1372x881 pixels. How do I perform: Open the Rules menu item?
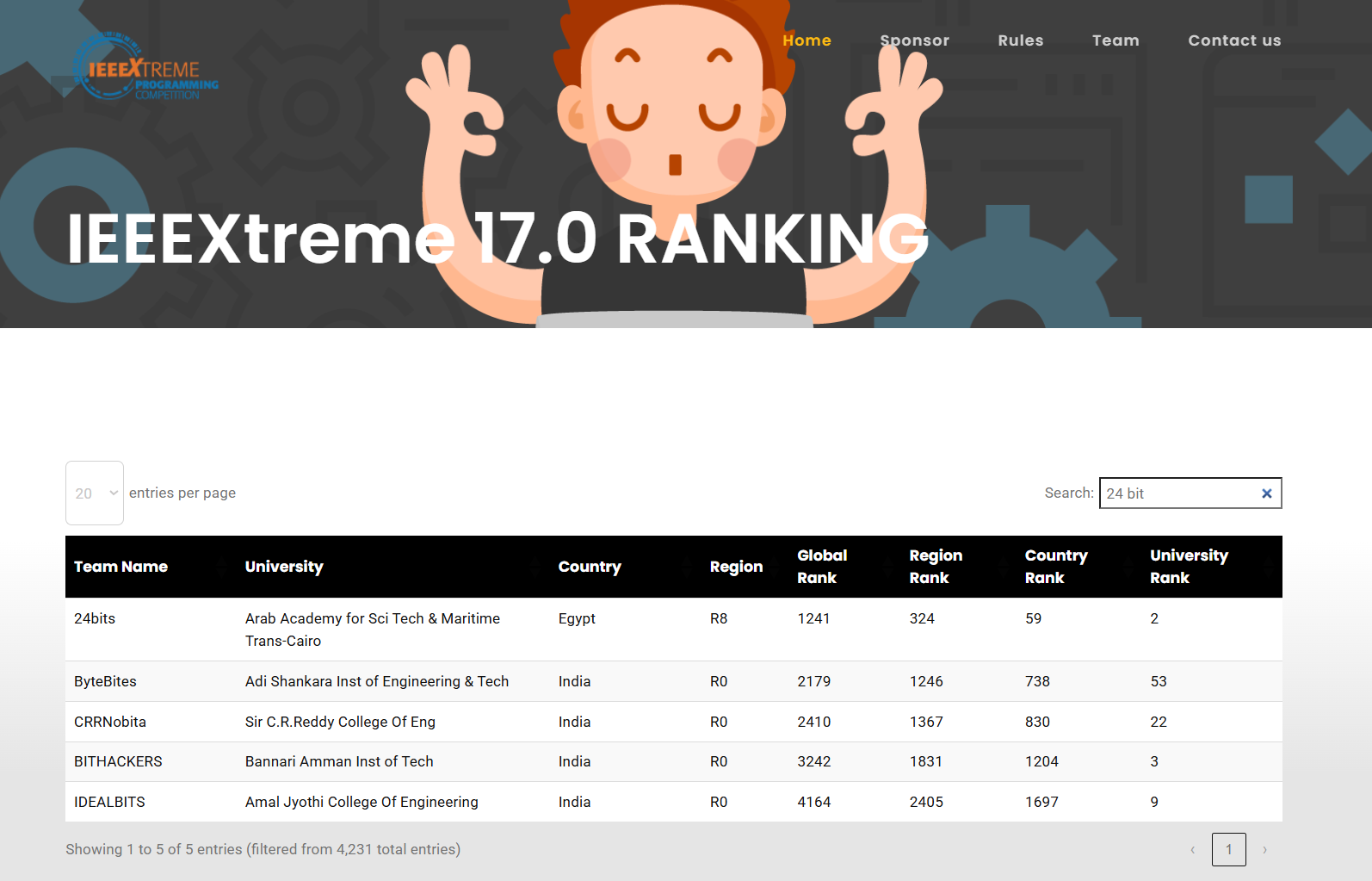(x=1021, y=40)
